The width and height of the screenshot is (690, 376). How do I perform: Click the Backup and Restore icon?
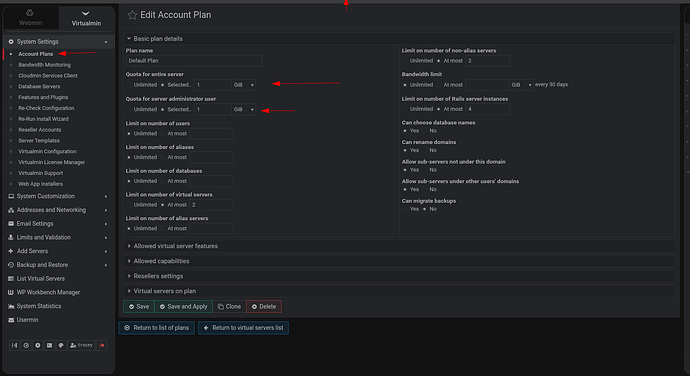coord(11,265)
